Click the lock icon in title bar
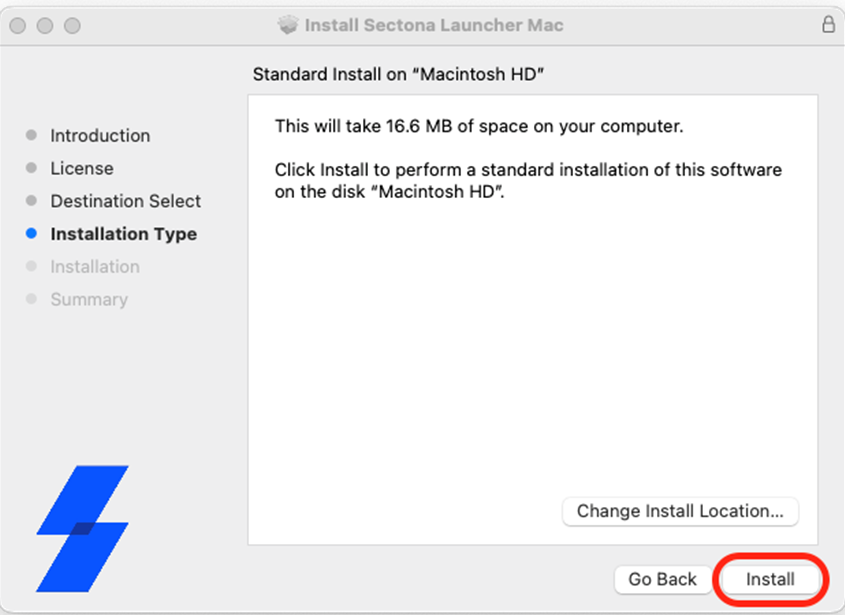The width and height of the screenshot is (845, 615). (x=828, y=24)
